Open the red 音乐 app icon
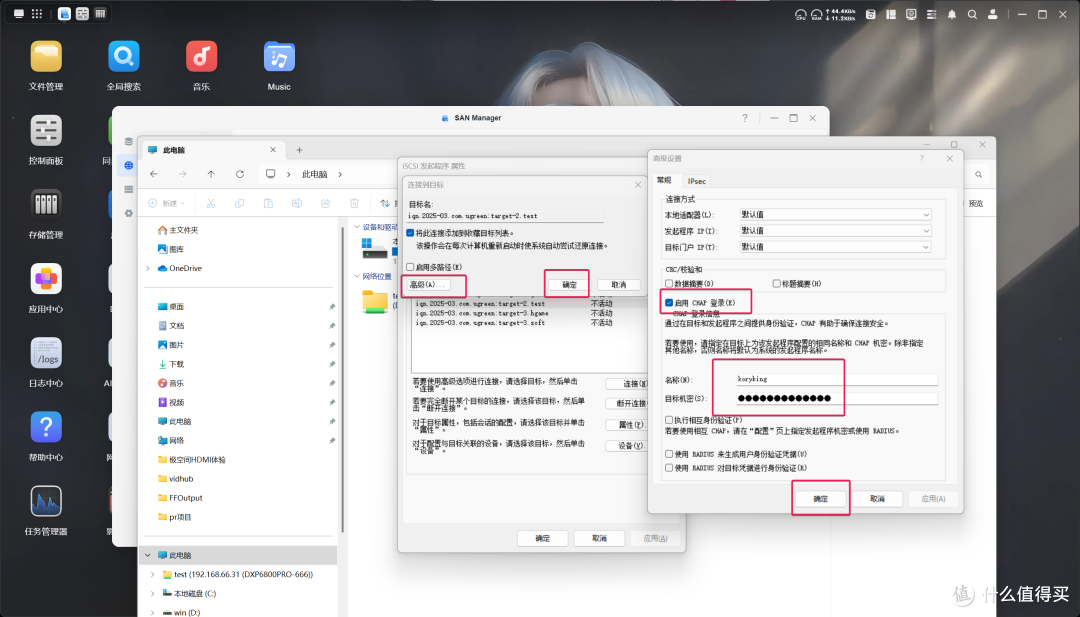 tap(201, 57)
